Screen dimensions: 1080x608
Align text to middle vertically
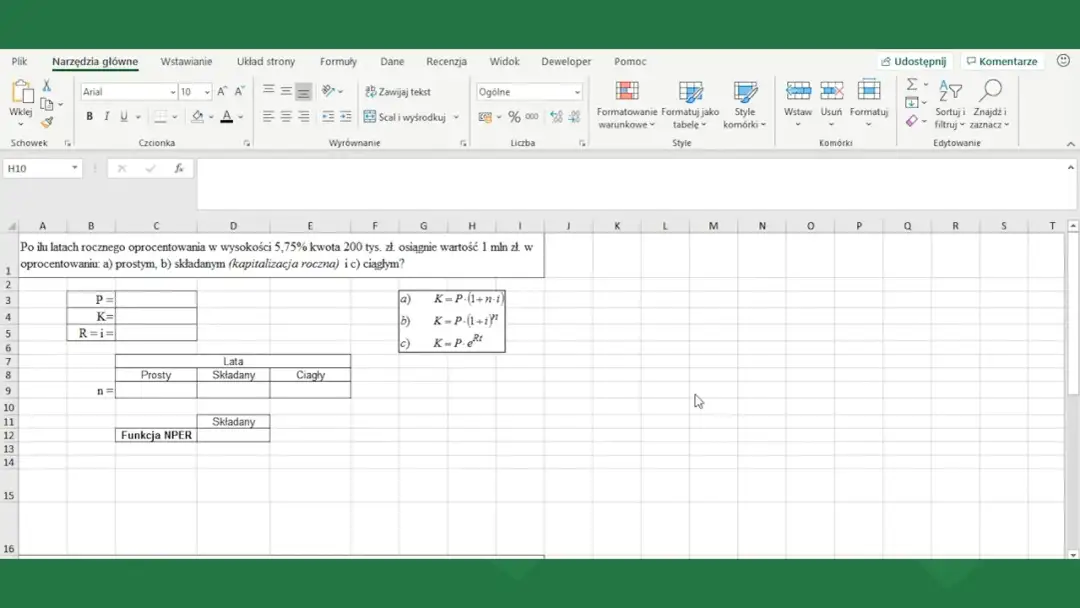pos(286,91)
